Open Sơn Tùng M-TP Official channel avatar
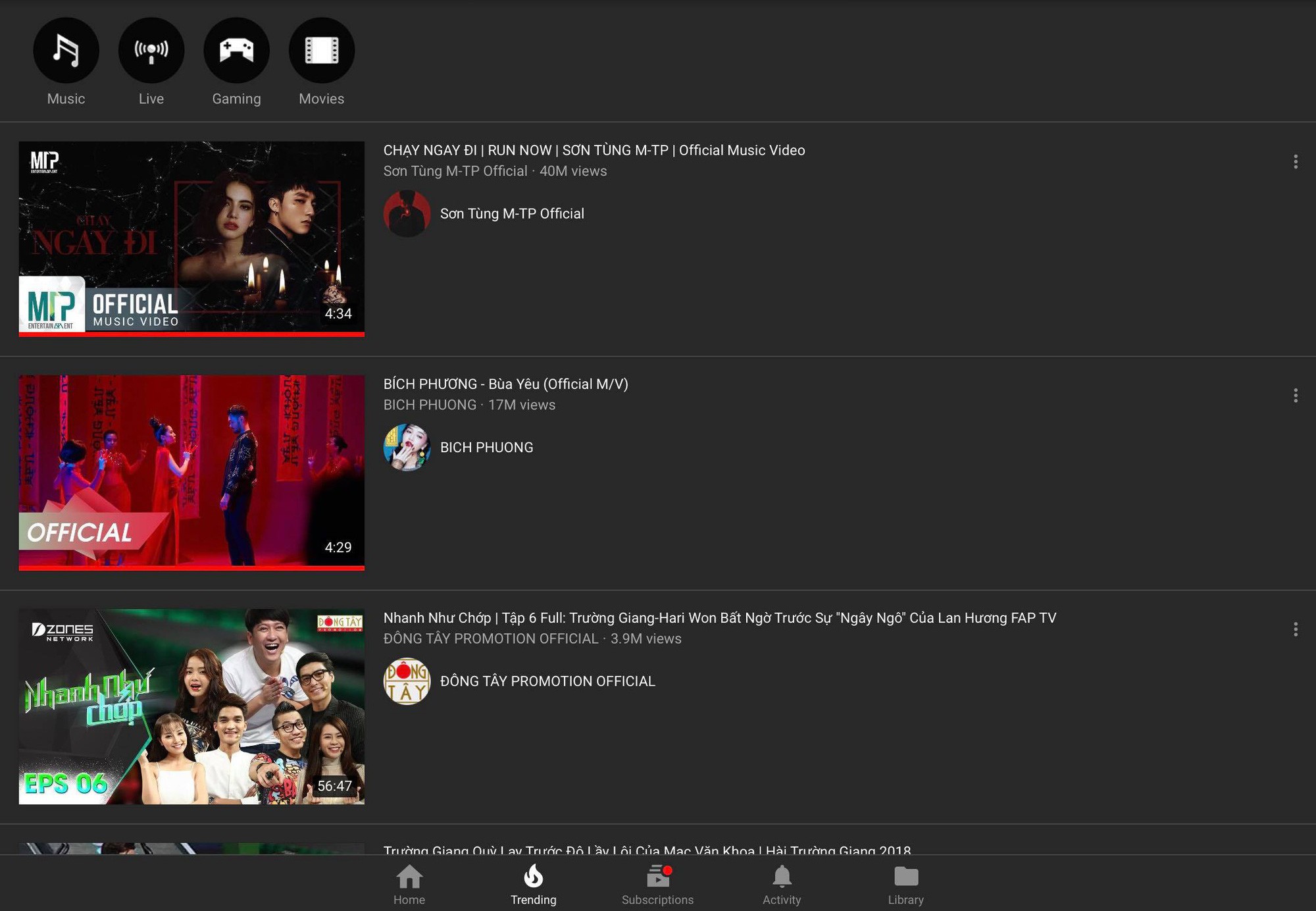 (x=407, y=214)
